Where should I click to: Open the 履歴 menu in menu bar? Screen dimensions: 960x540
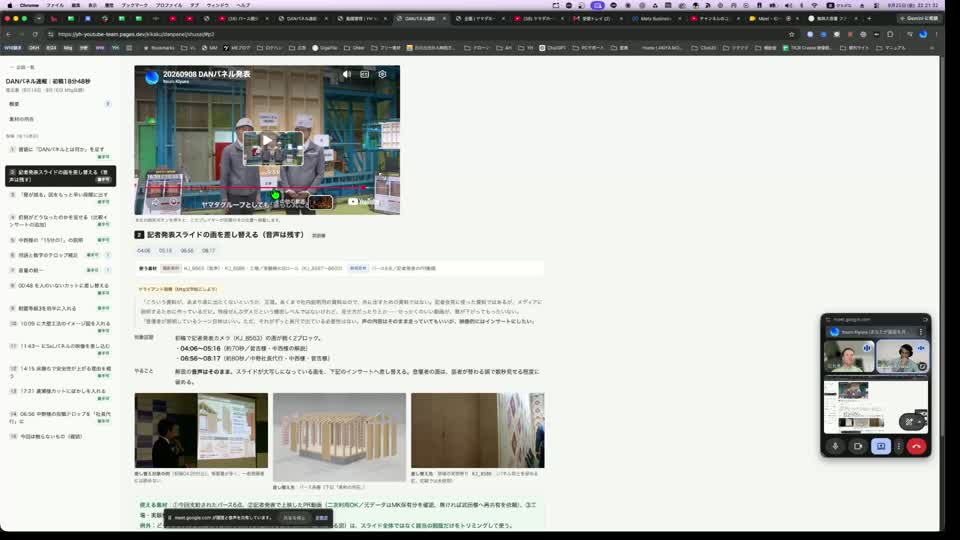pos(109,5)
